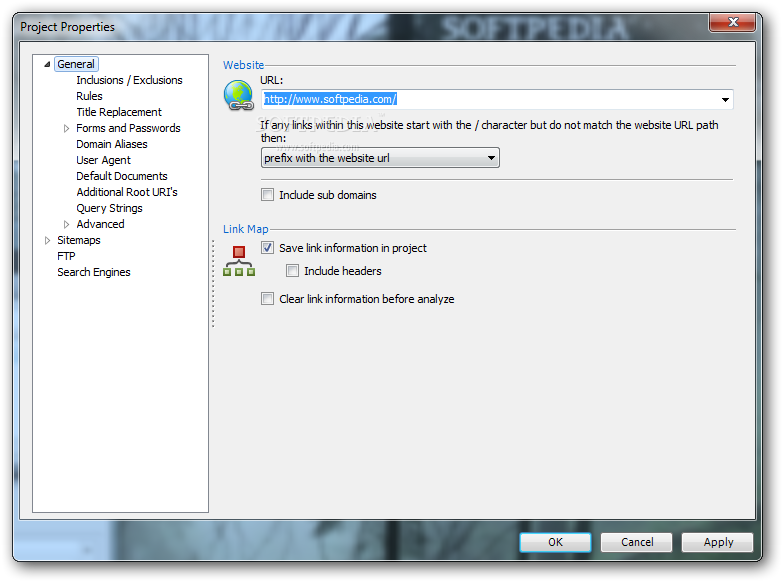Image resolution: width=783 pixels, height=582 pixels.
Task: Open Default Documents page
Action: pos(122,176)
